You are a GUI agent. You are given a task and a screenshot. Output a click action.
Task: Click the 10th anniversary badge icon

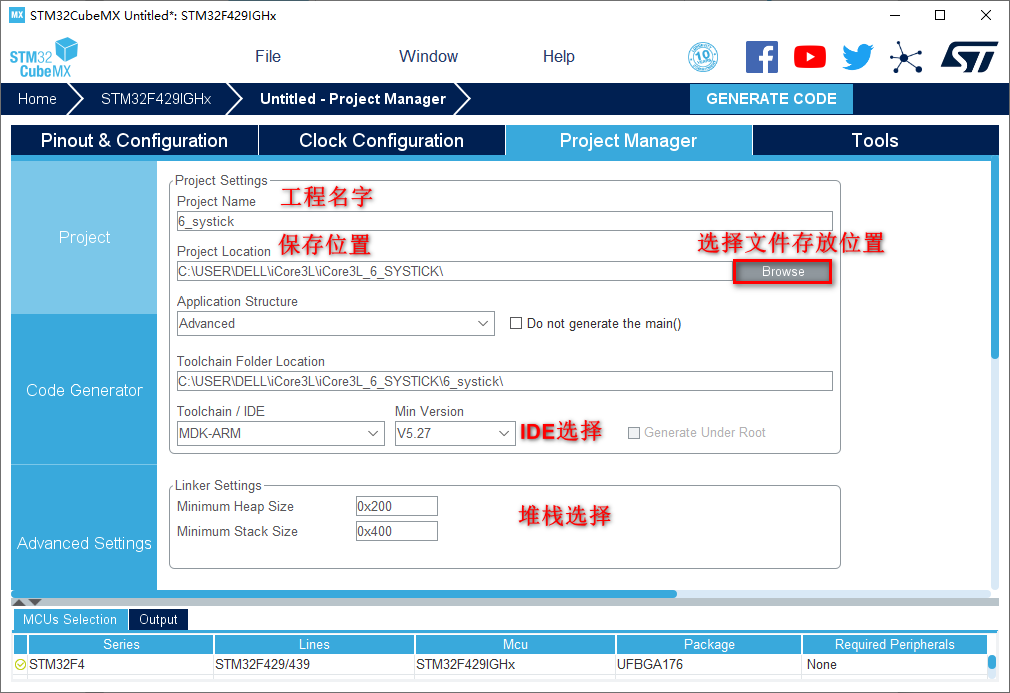tap(703, 57)
